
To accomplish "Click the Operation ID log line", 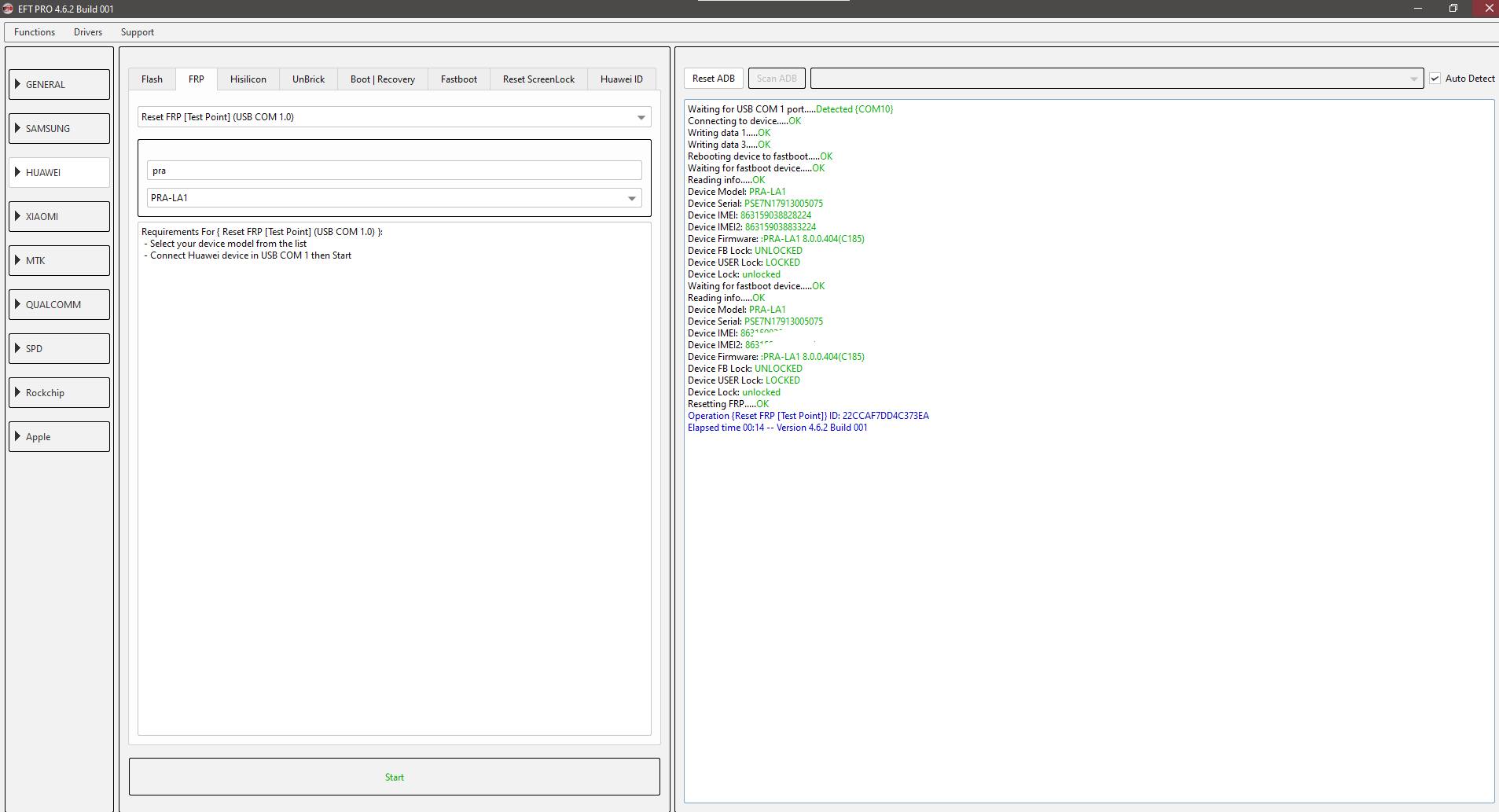I will tap(808, 416).
